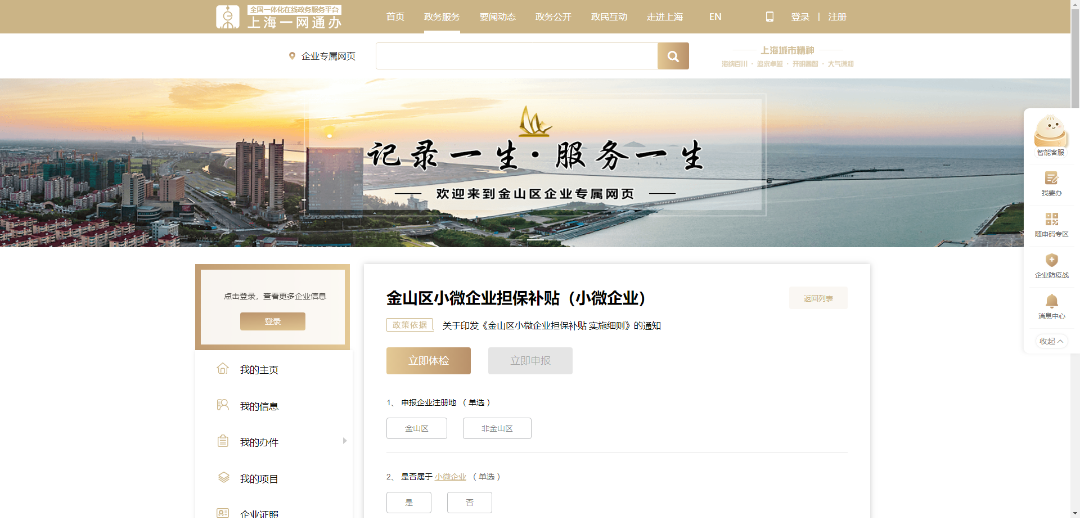
Task: Click the 上海一网通办 logo
Action: 279,16
